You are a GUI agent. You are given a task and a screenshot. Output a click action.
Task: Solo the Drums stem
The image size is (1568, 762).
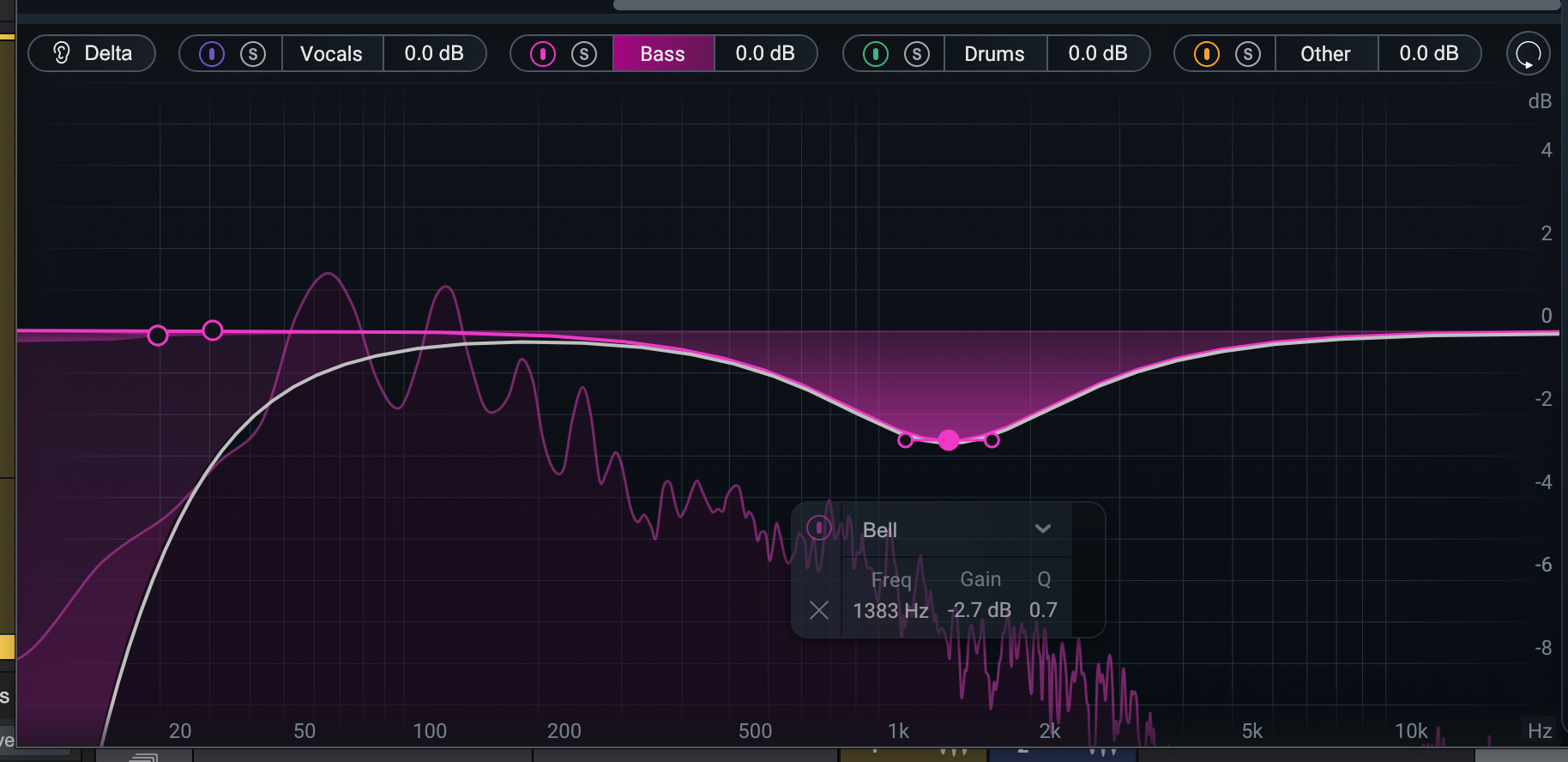coord(917,54)
